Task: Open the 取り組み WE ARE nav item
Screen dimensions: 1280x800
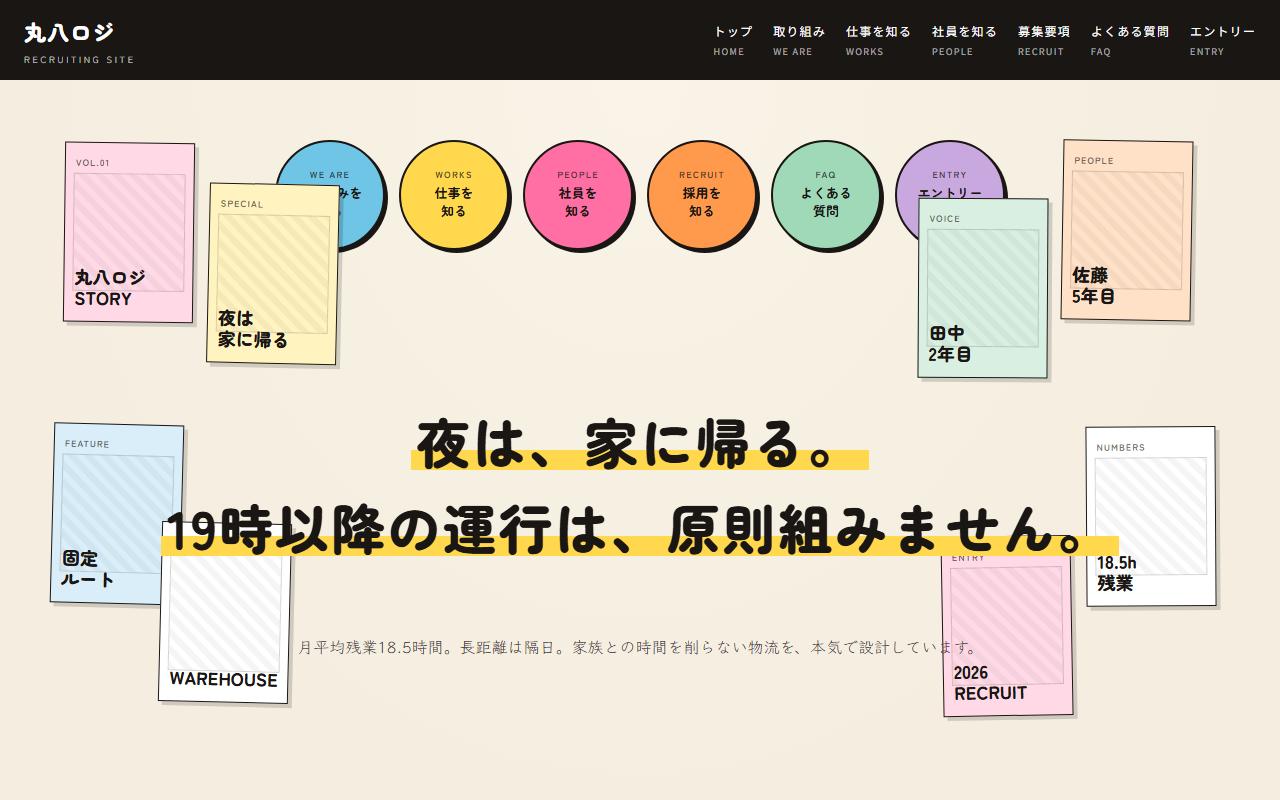Action: (799, 40)
